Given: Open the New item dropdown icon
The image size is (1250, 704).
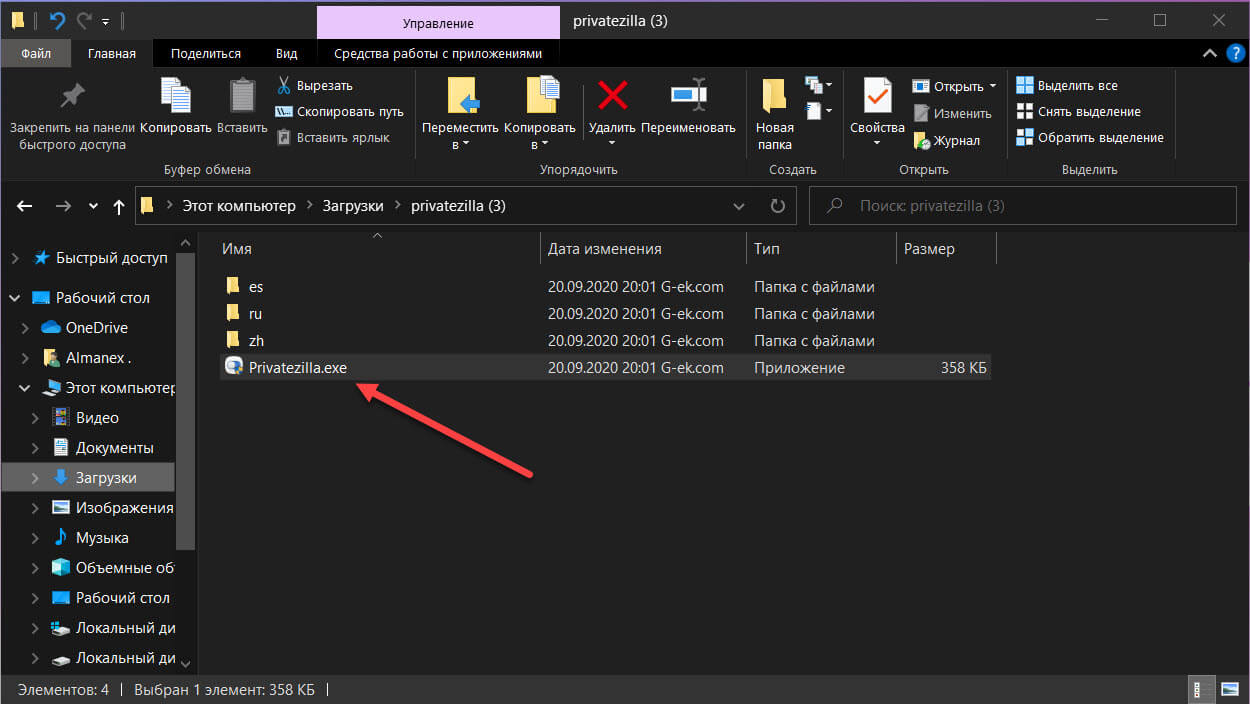Looking at the screenshot, I should (x=818, y=85).
